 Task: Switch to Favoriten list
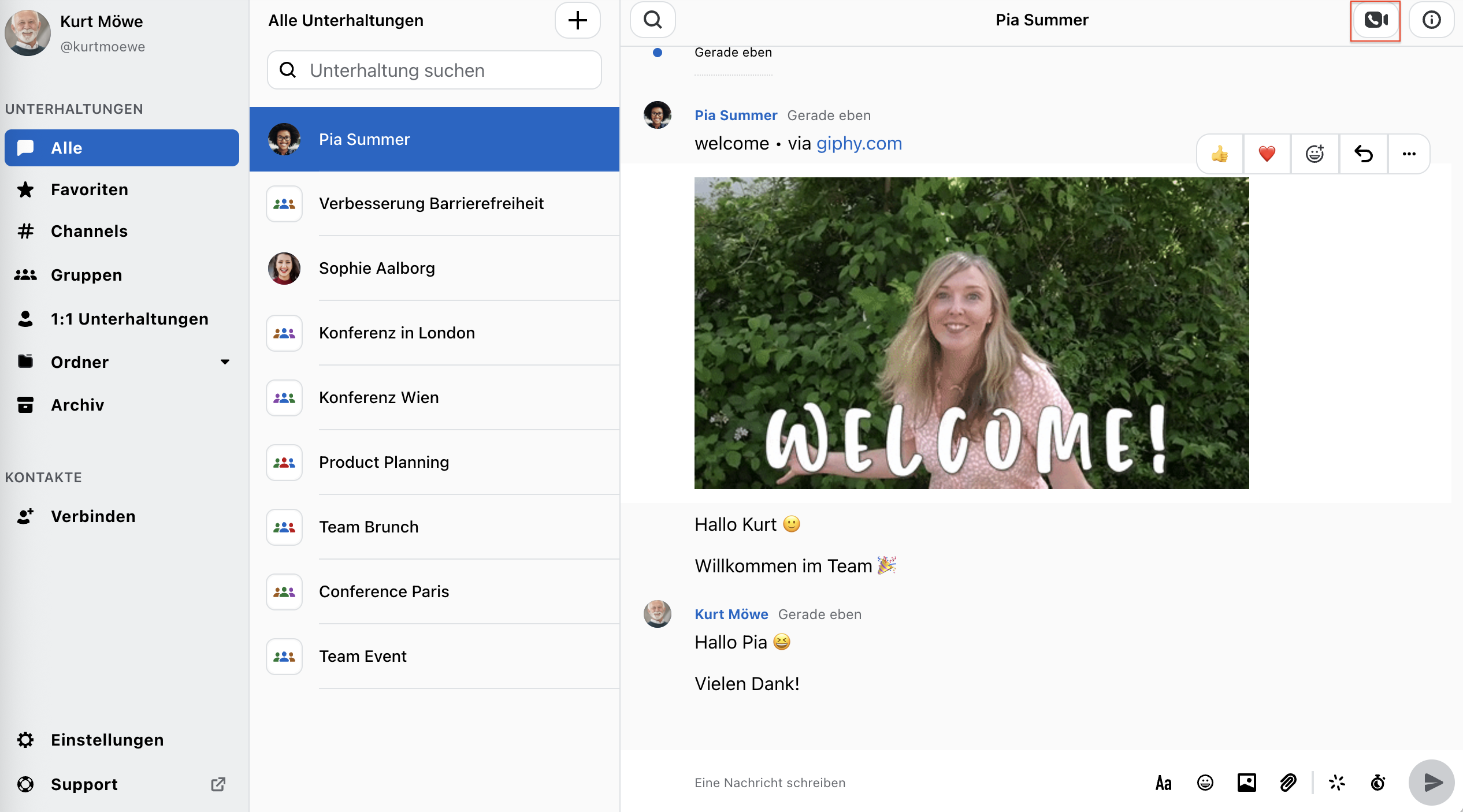pos(121,189)
